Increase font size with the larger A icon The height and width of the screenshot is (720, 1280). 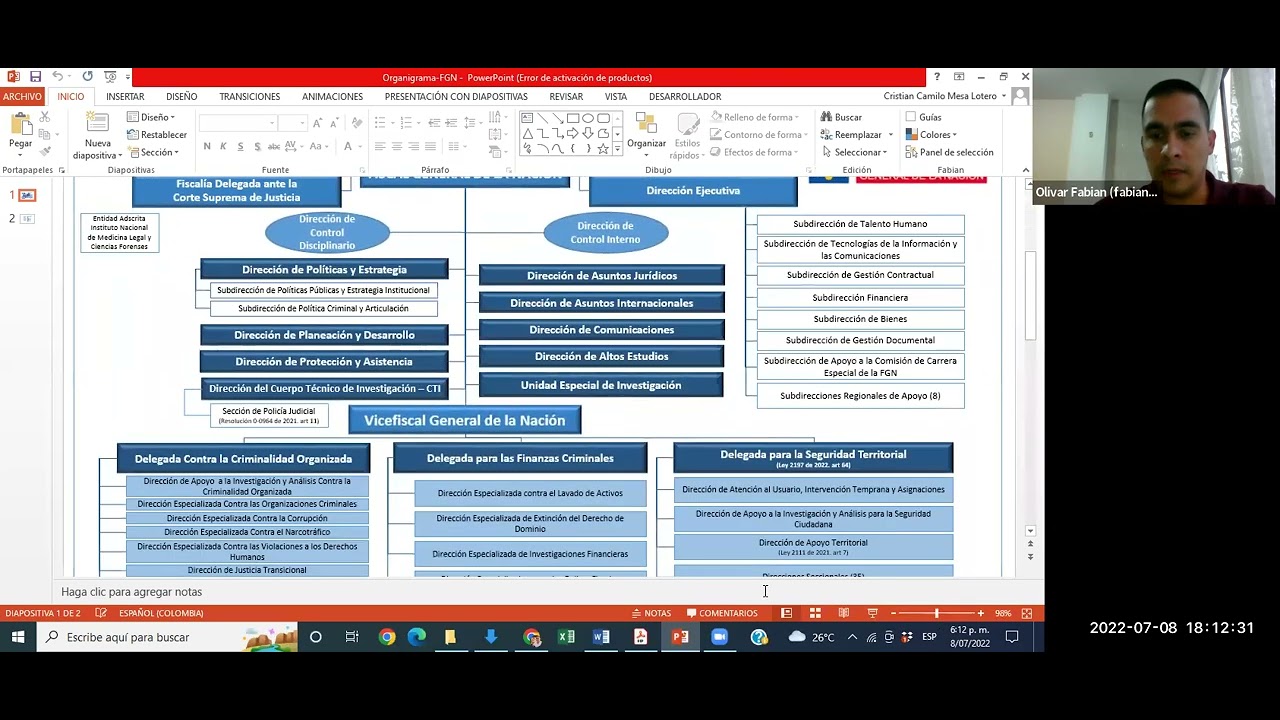point(317,123)
